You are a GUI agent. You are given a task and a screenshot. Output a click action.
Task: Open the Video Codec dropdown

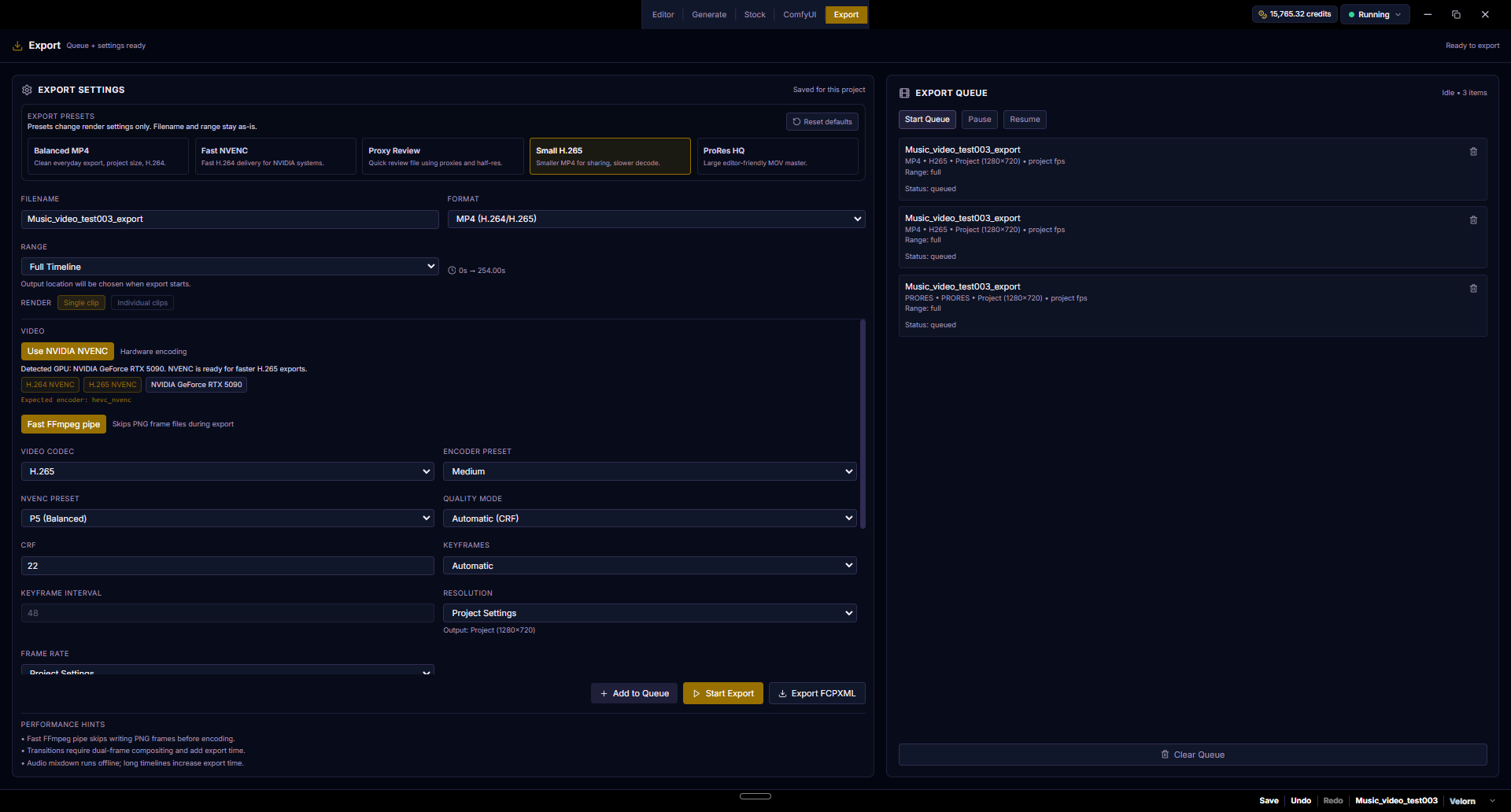[x=227, y=471]
